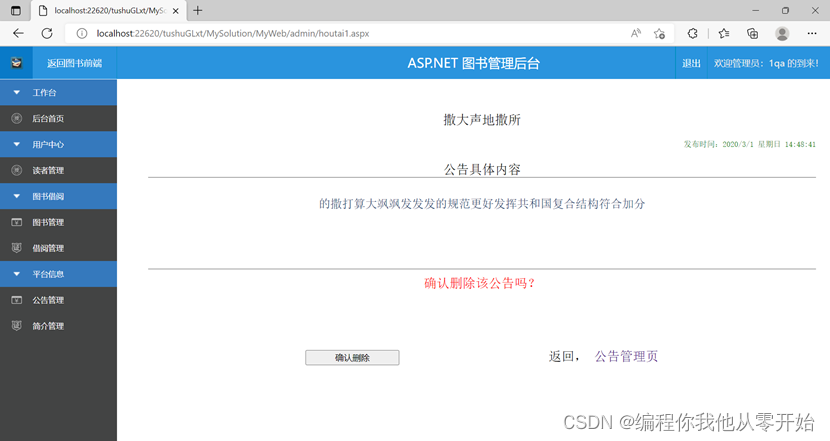Open 图书管理 menu item

58,222
